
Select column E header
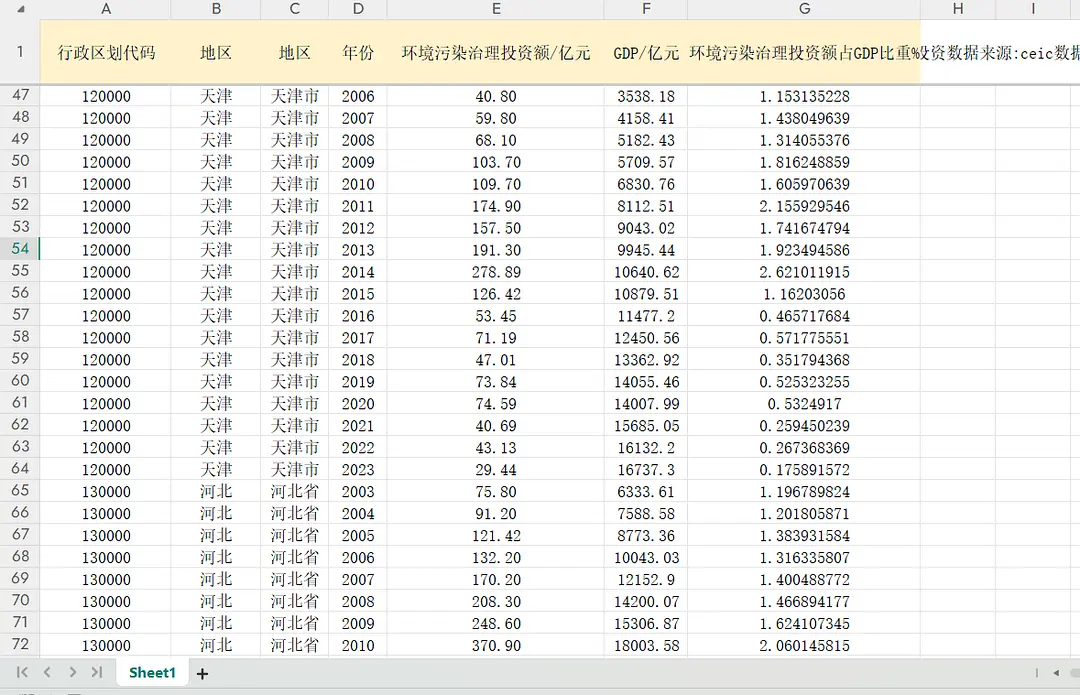tap(496, 9)
